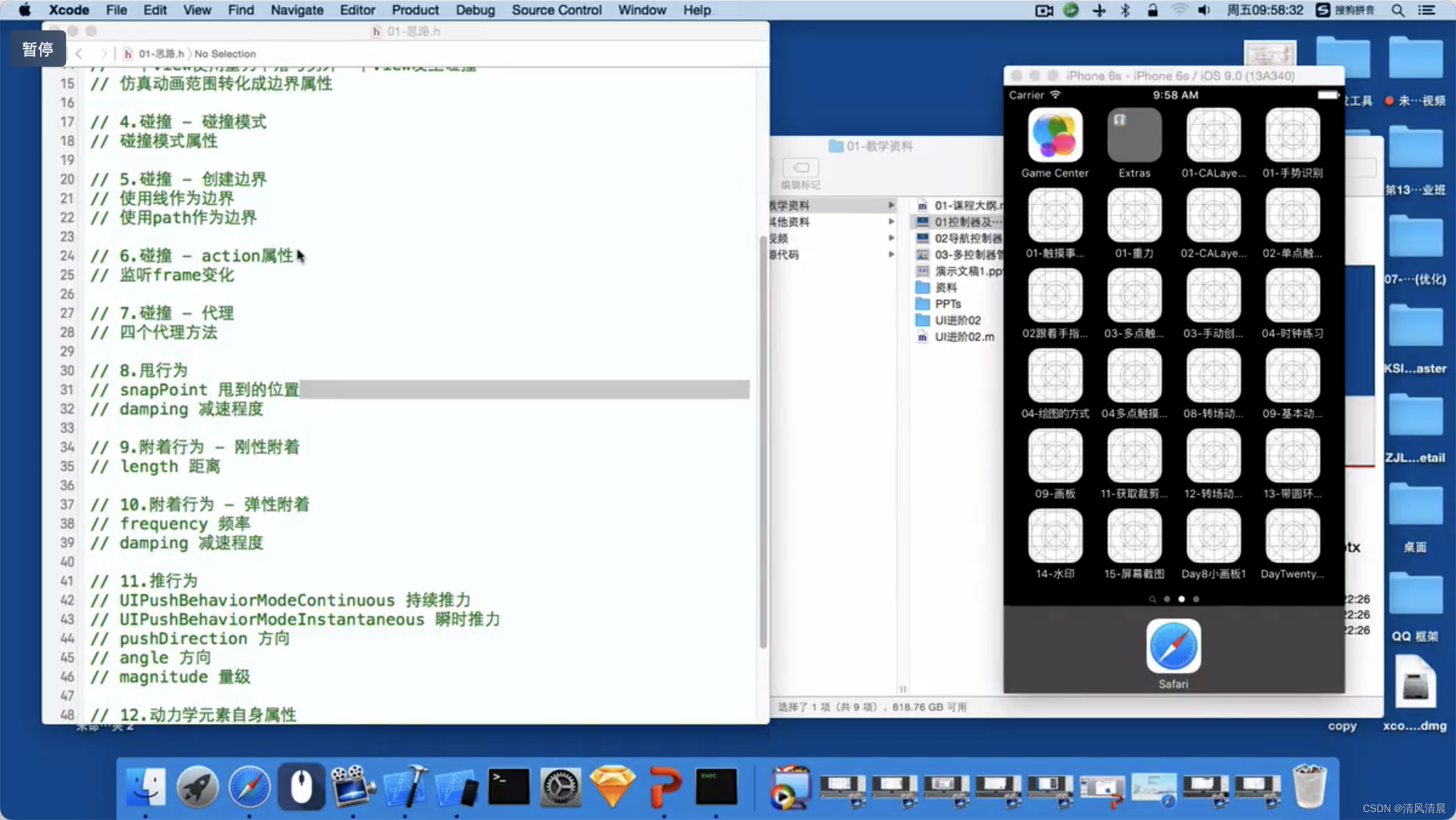This screenshot has height=820, width=1456.
Task: Launch the 15-屏幕截图 app icon
Action: click(x=1134, y=536)
